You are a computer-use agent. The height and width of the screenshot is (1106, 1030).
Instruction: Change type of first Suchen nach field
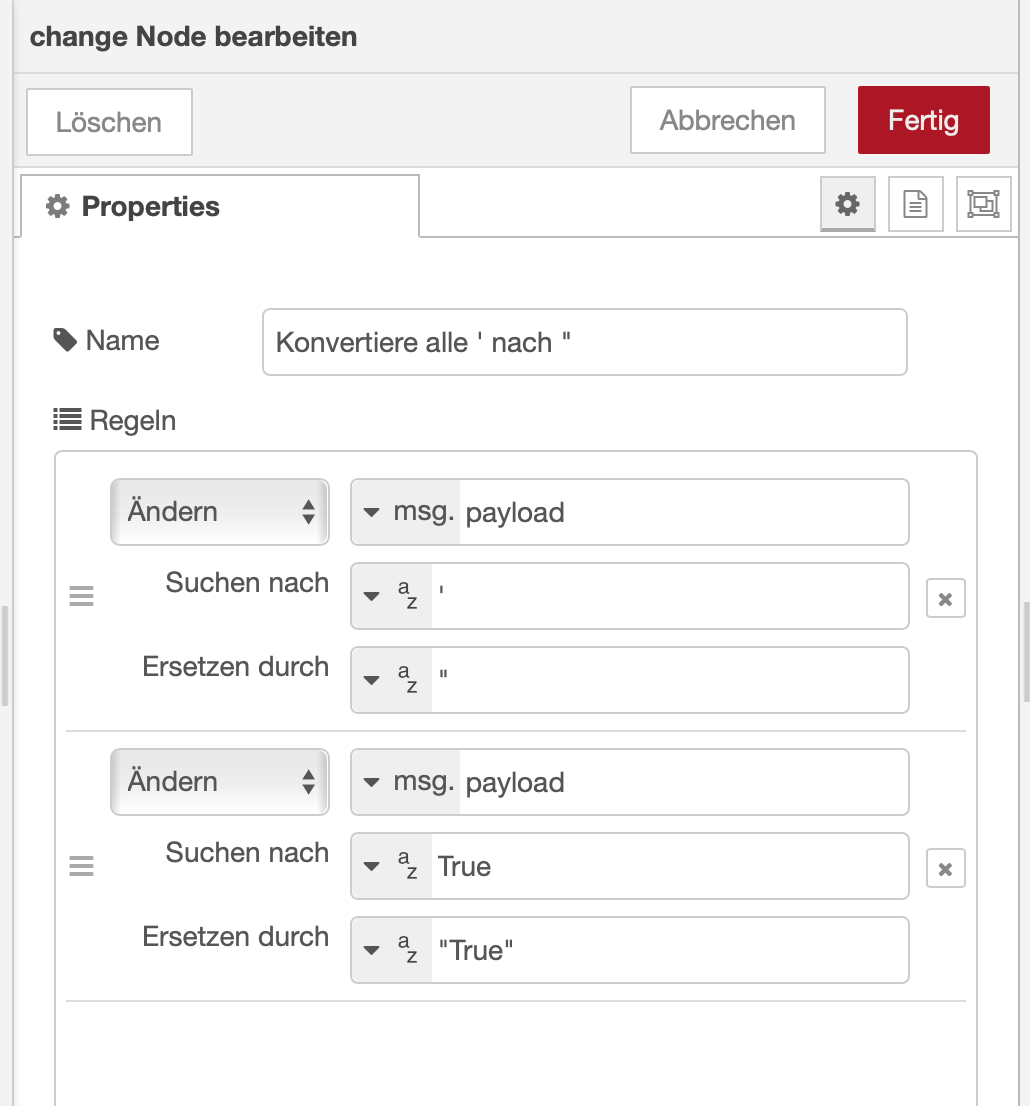[392, 596]
